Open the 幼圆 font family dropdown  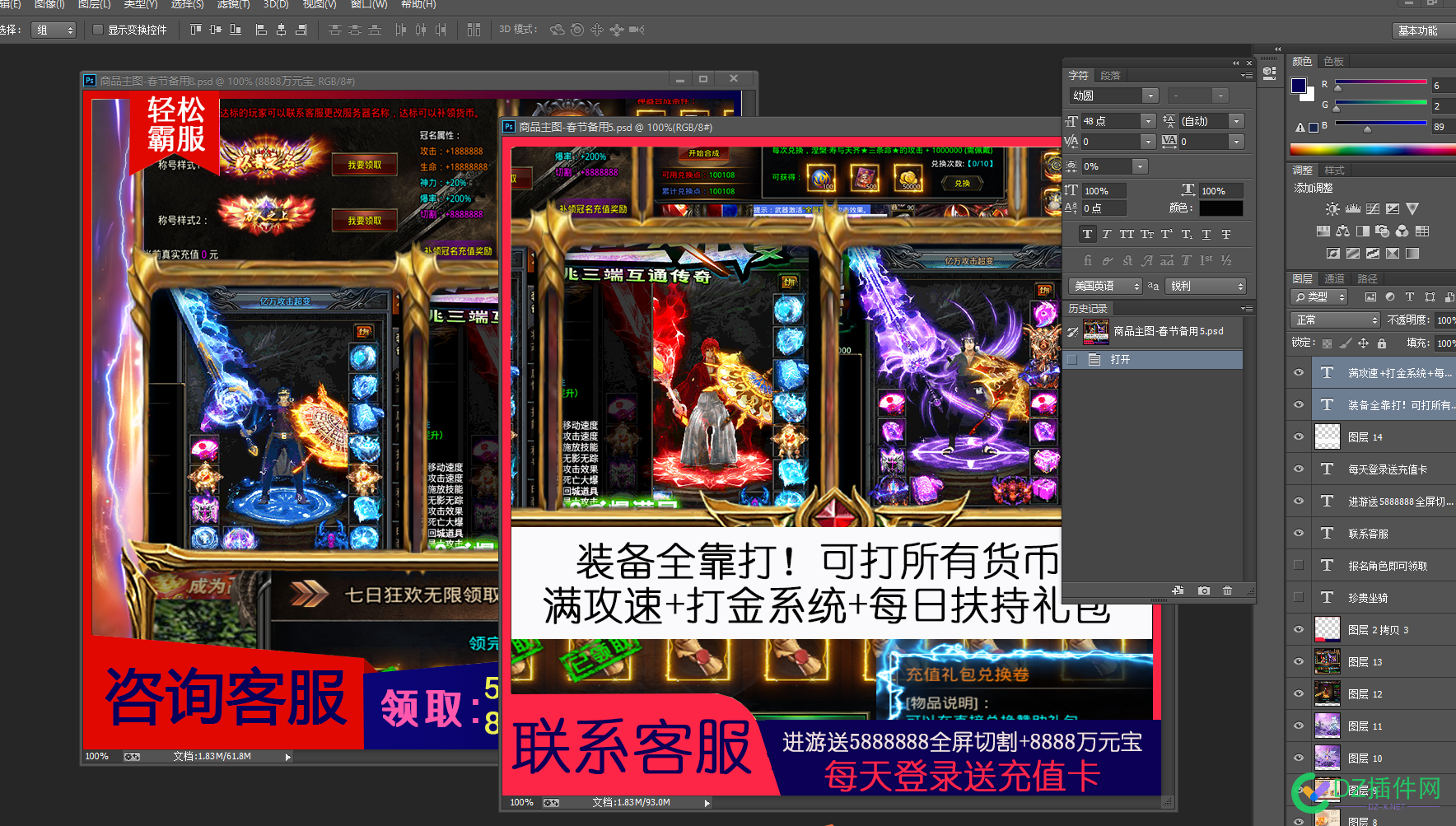(x=1151, y=96)
